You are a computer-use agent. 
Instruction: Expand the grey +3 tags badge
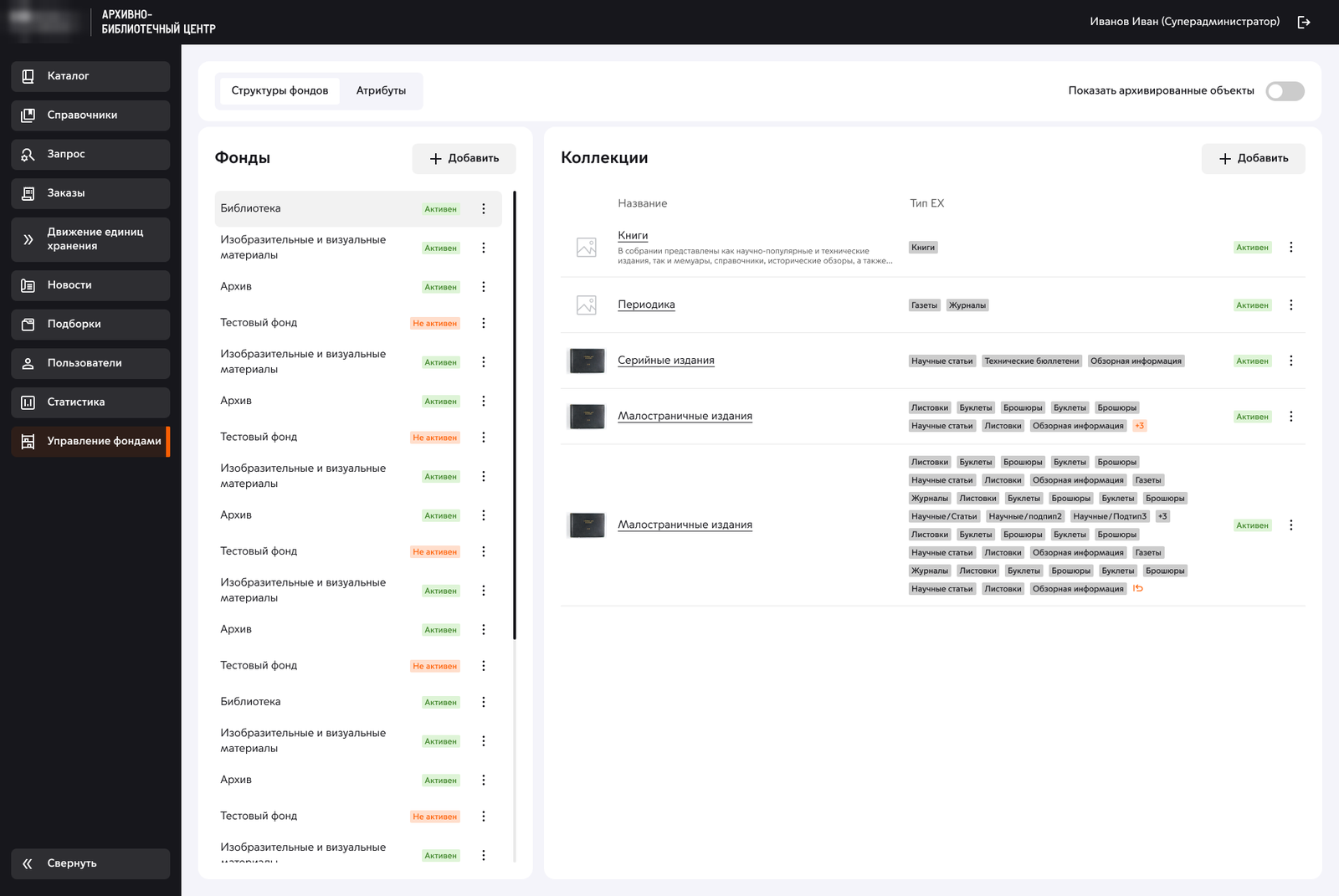pos(1162,516)
